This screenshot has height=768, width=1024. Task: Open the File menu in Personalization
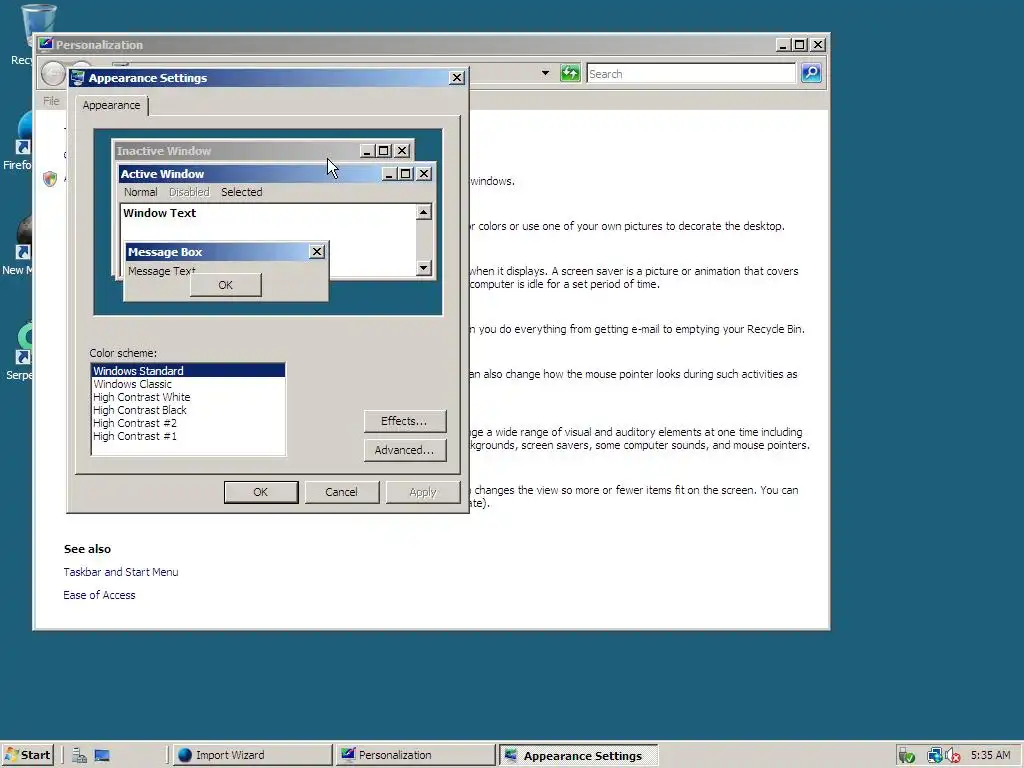click(x=51, y=101)
